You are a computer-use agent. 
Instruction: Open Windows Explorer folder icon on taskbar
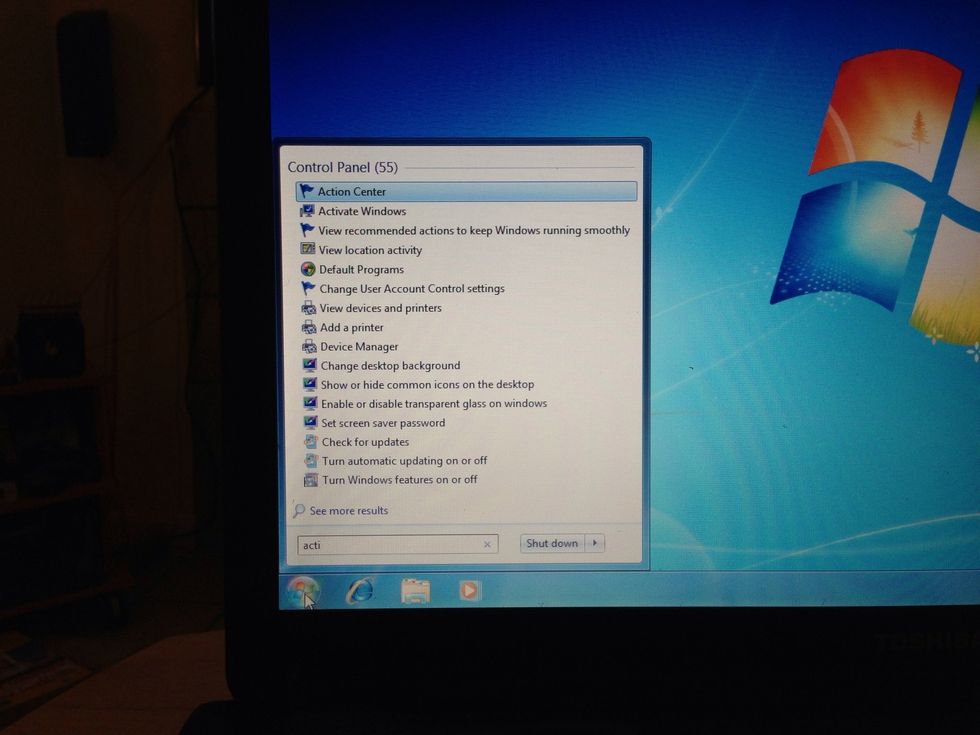pyautogui.click(x=415, y=591)
